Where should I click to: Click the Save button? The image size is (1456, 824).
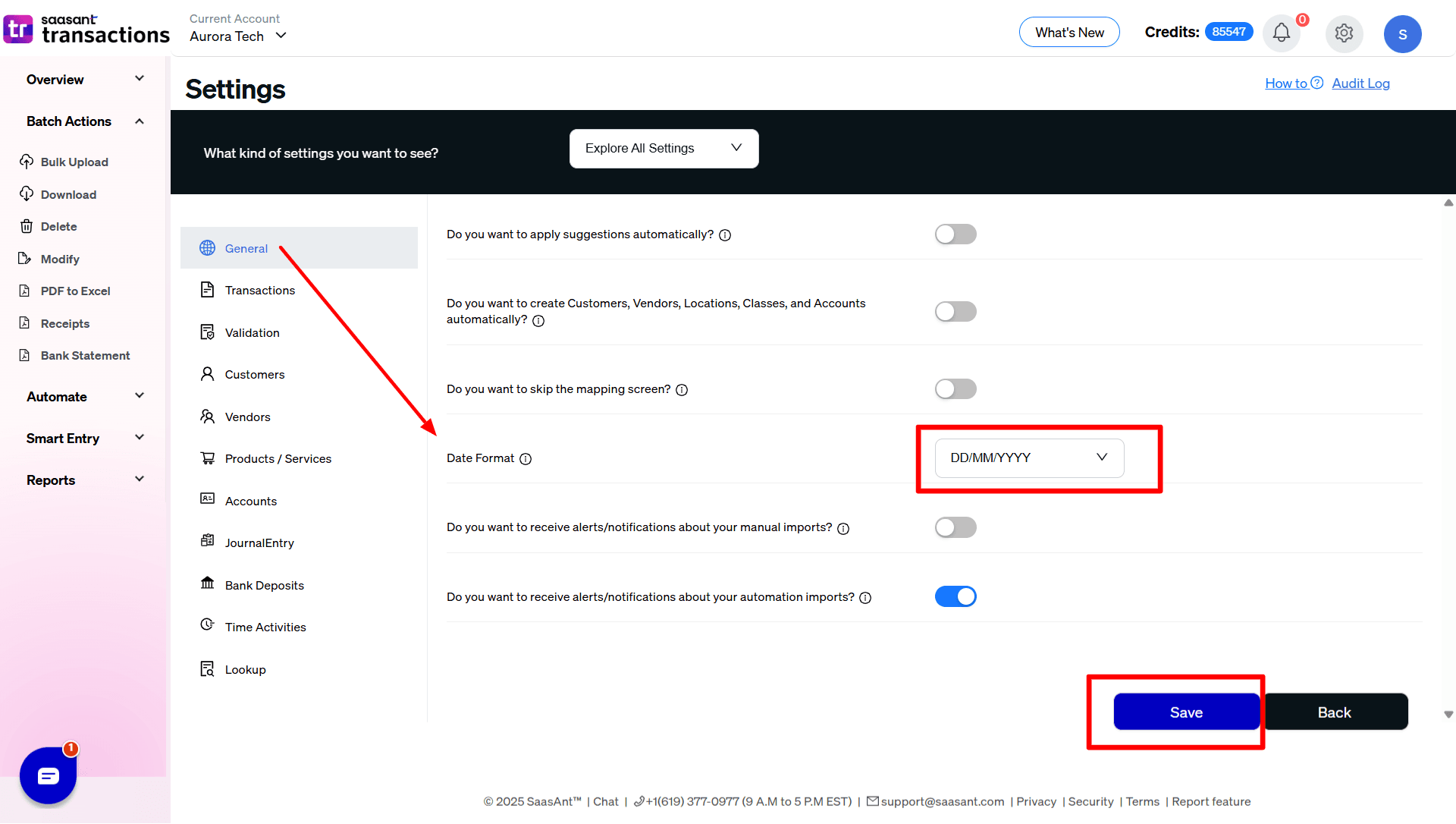1186,712
